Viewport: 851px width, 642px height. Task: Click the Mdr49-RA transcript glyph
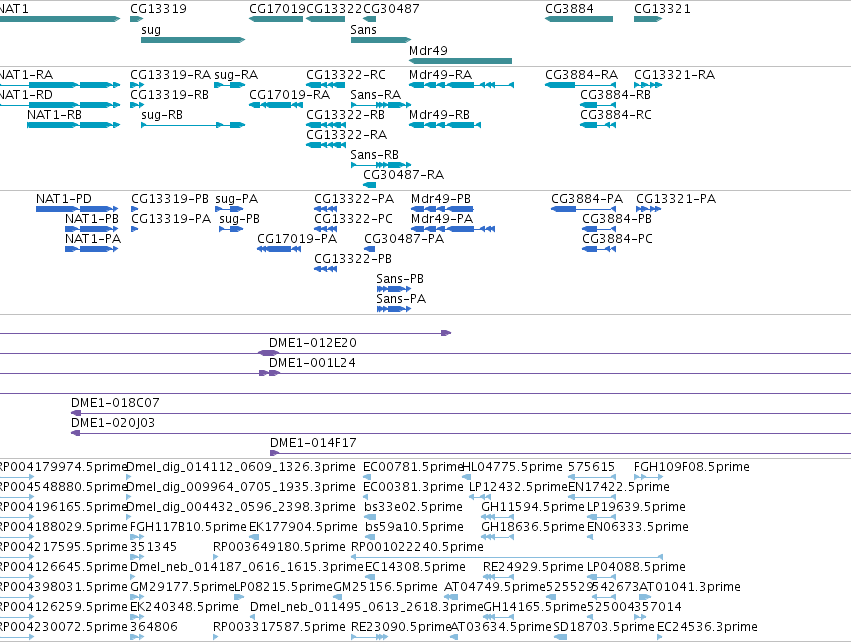pyautogui.click(x=461, y=85)
